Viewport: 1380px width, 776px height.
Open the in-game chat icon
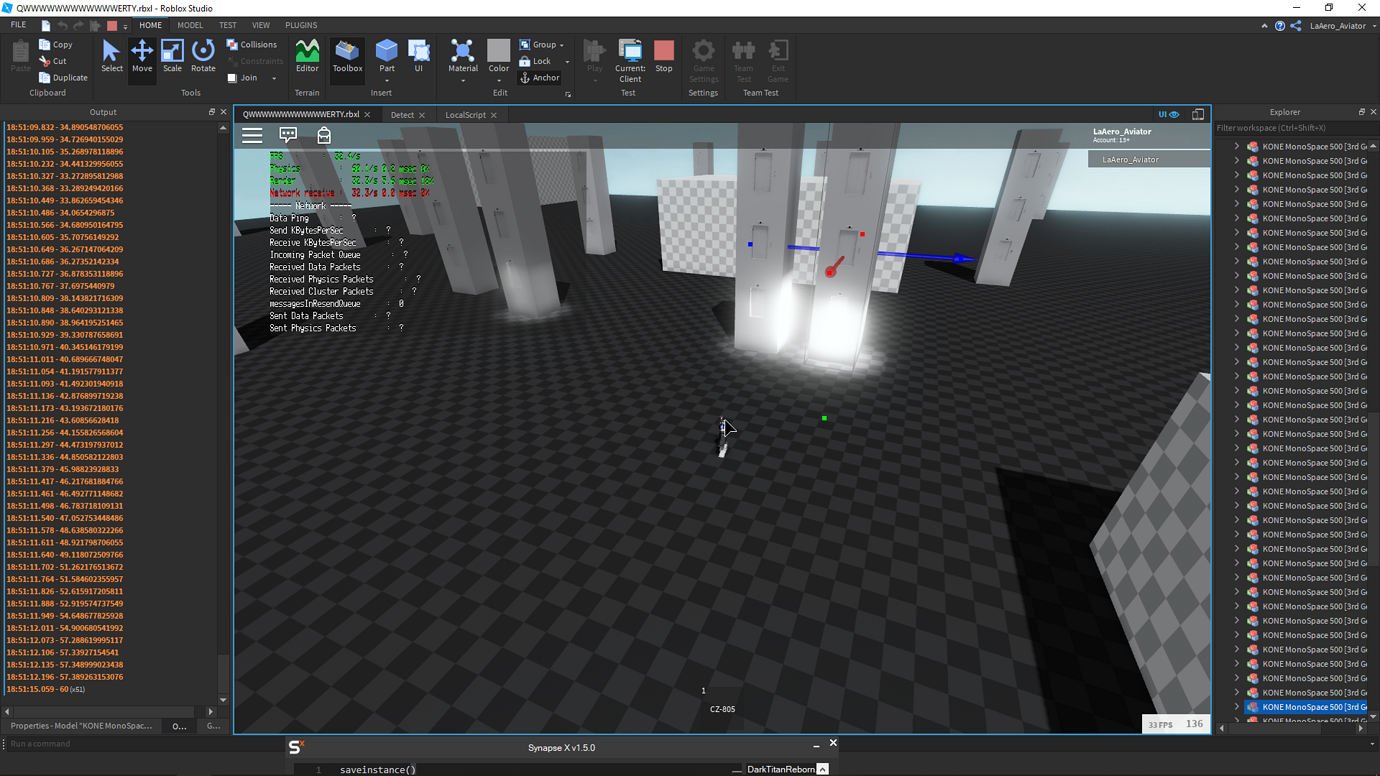click(x=288, y=135)
